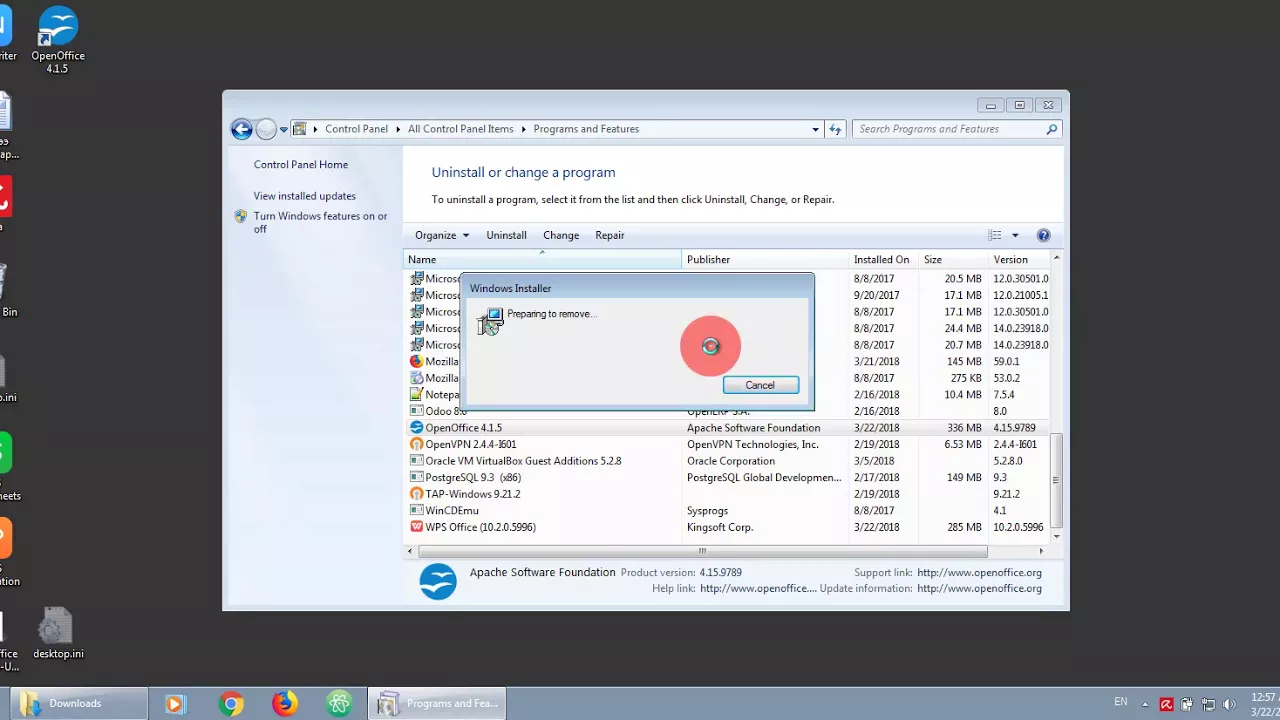
Task: Launch the media player taskbar icon
Action: click(175, 704)
